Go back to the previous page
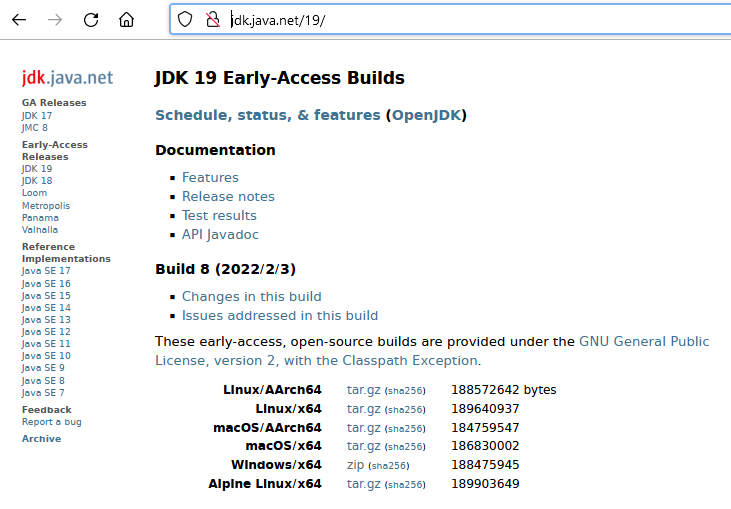 (x=19, y=20)
